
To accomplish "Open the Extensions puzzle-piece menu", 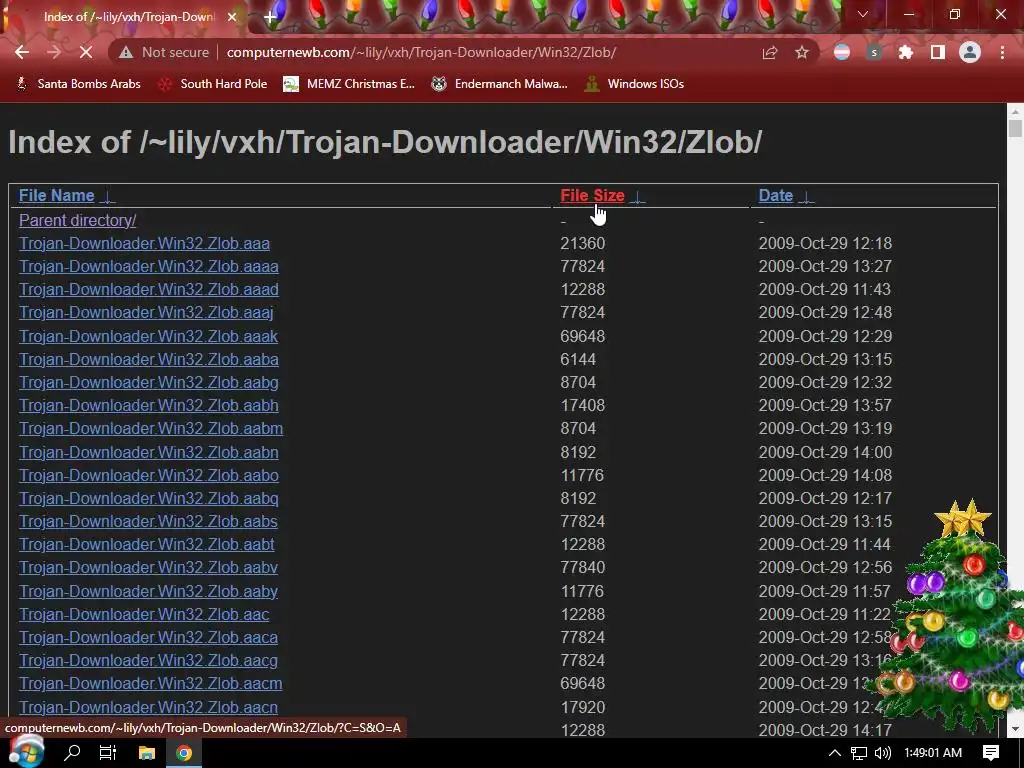I will 906,52.
